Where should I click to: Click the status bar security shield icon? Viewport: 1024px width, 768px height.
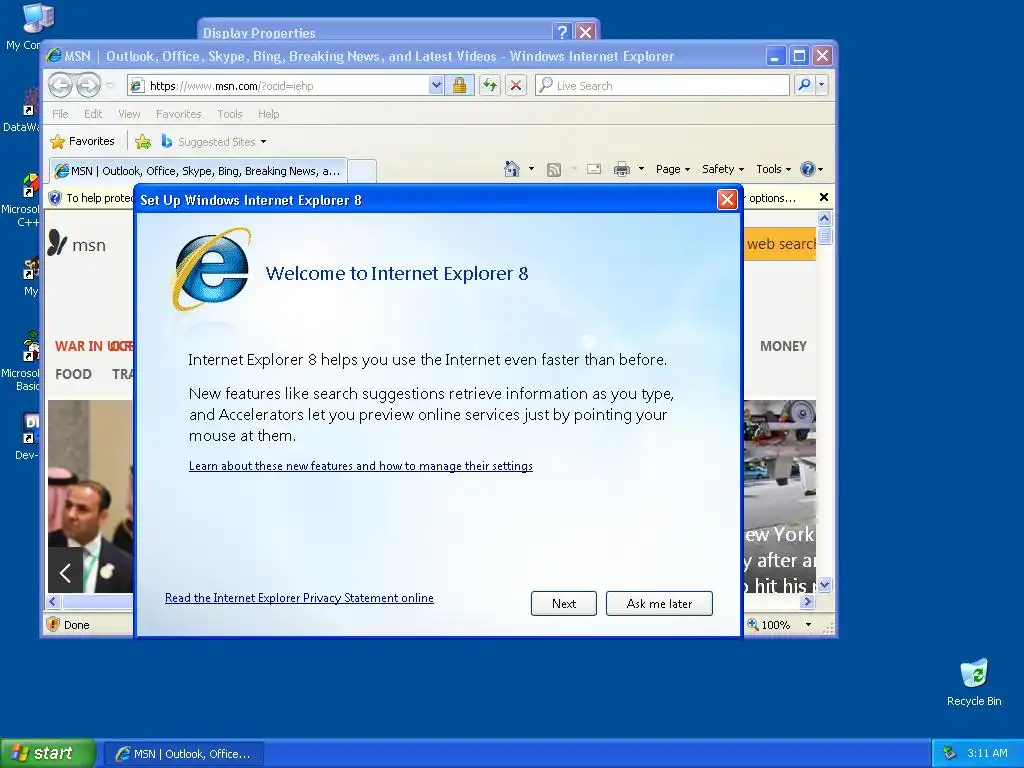pyautogui.click(x=54, y=624)
